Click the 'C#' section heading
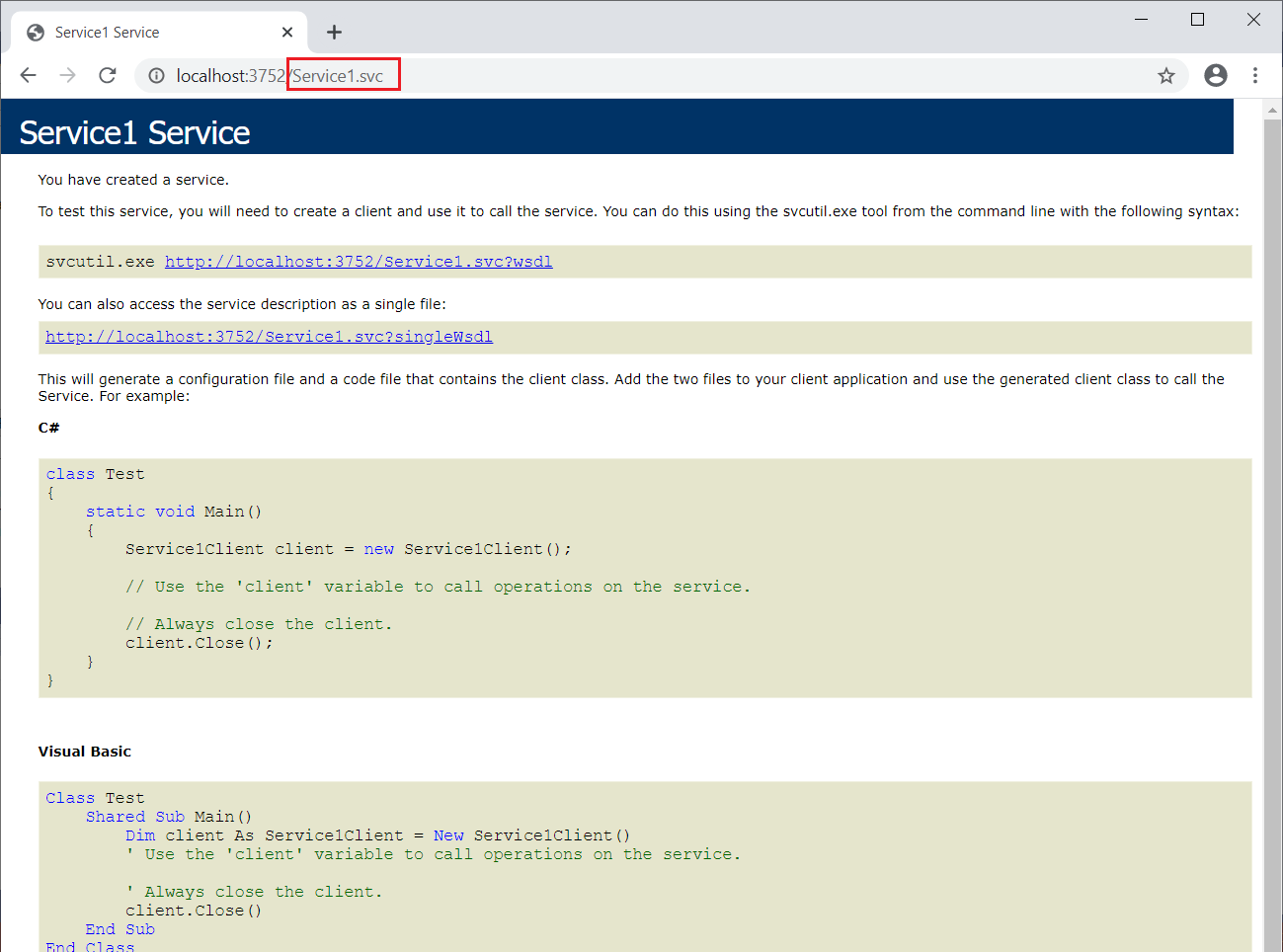Image resolution: width=1283 pixels, height=952 pixels. click(x=48, y=428)
